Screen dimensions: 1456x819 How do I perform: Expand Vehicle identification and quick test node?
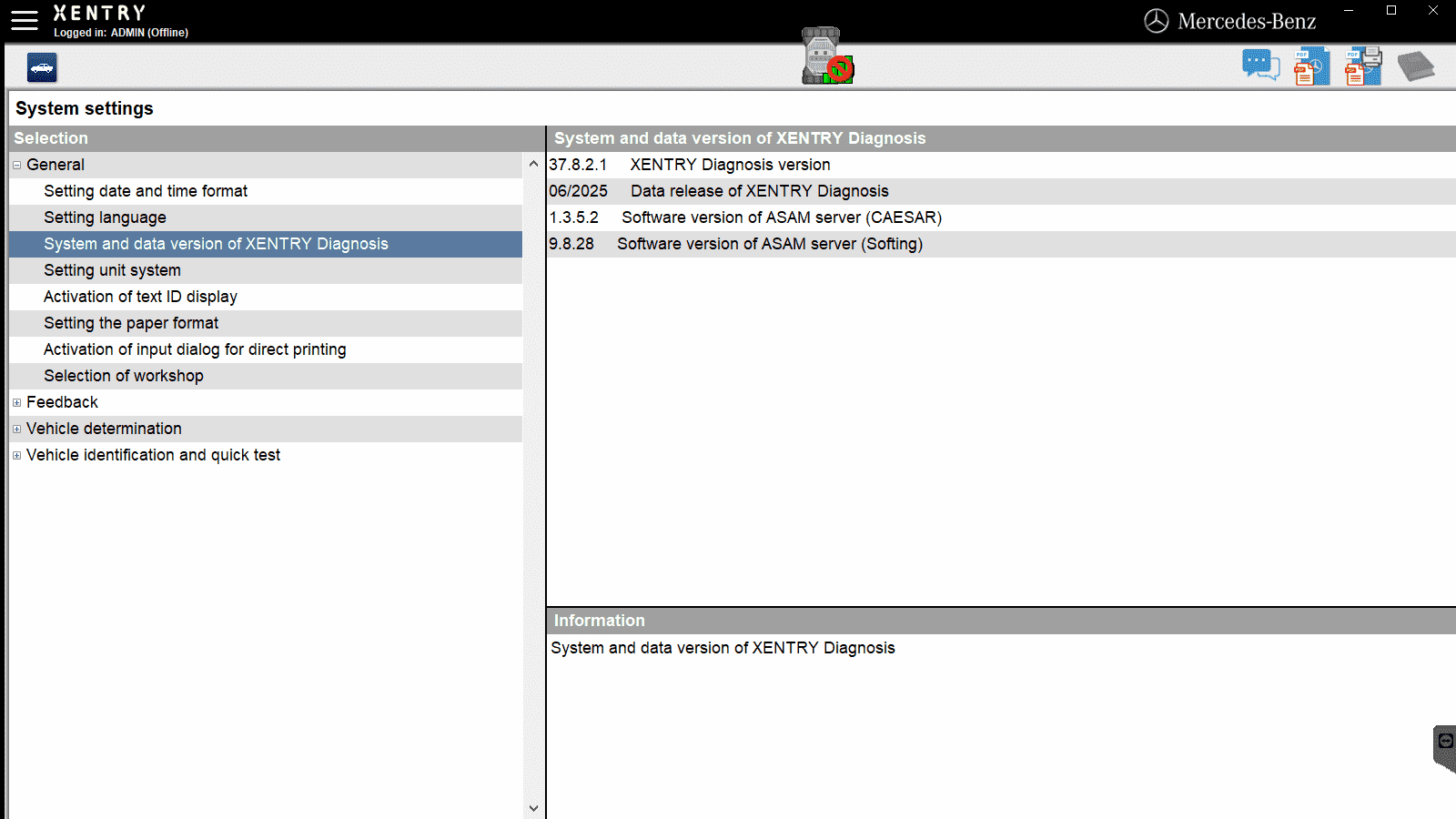(x=16, y=455)
